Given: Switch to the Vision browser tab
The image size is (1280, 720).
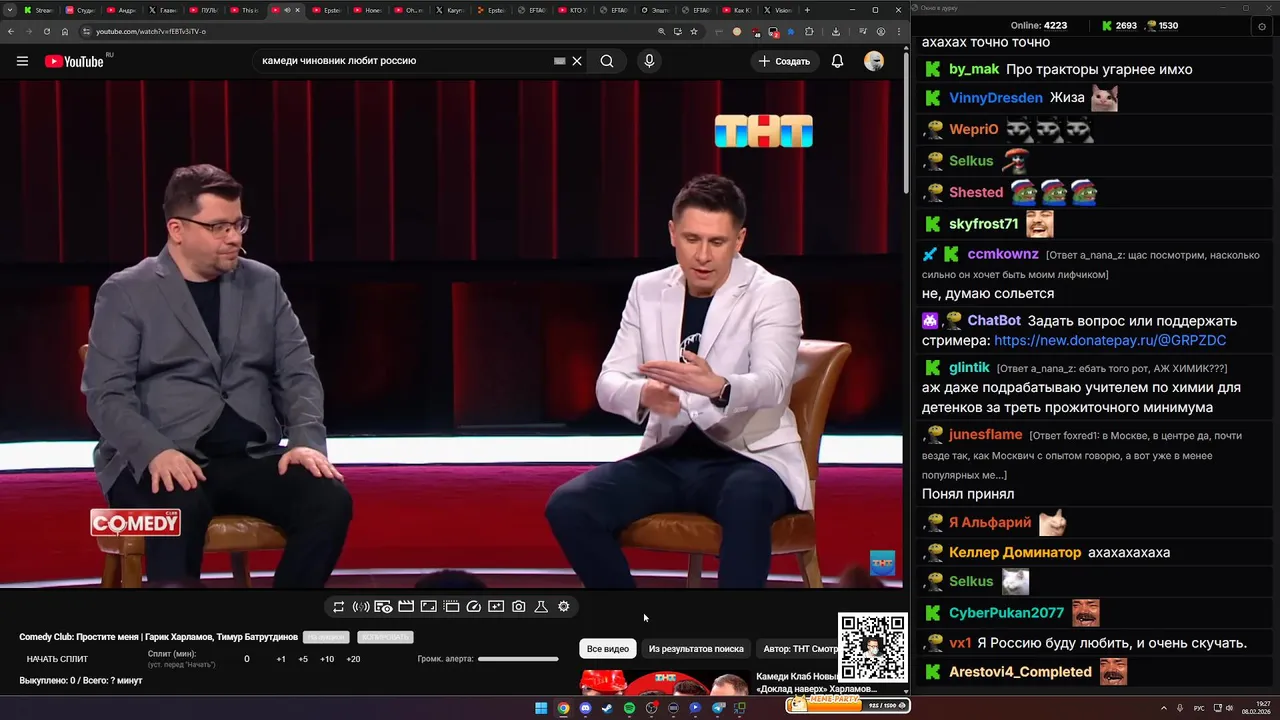Looking at the screenshot, I should point(777,10).
